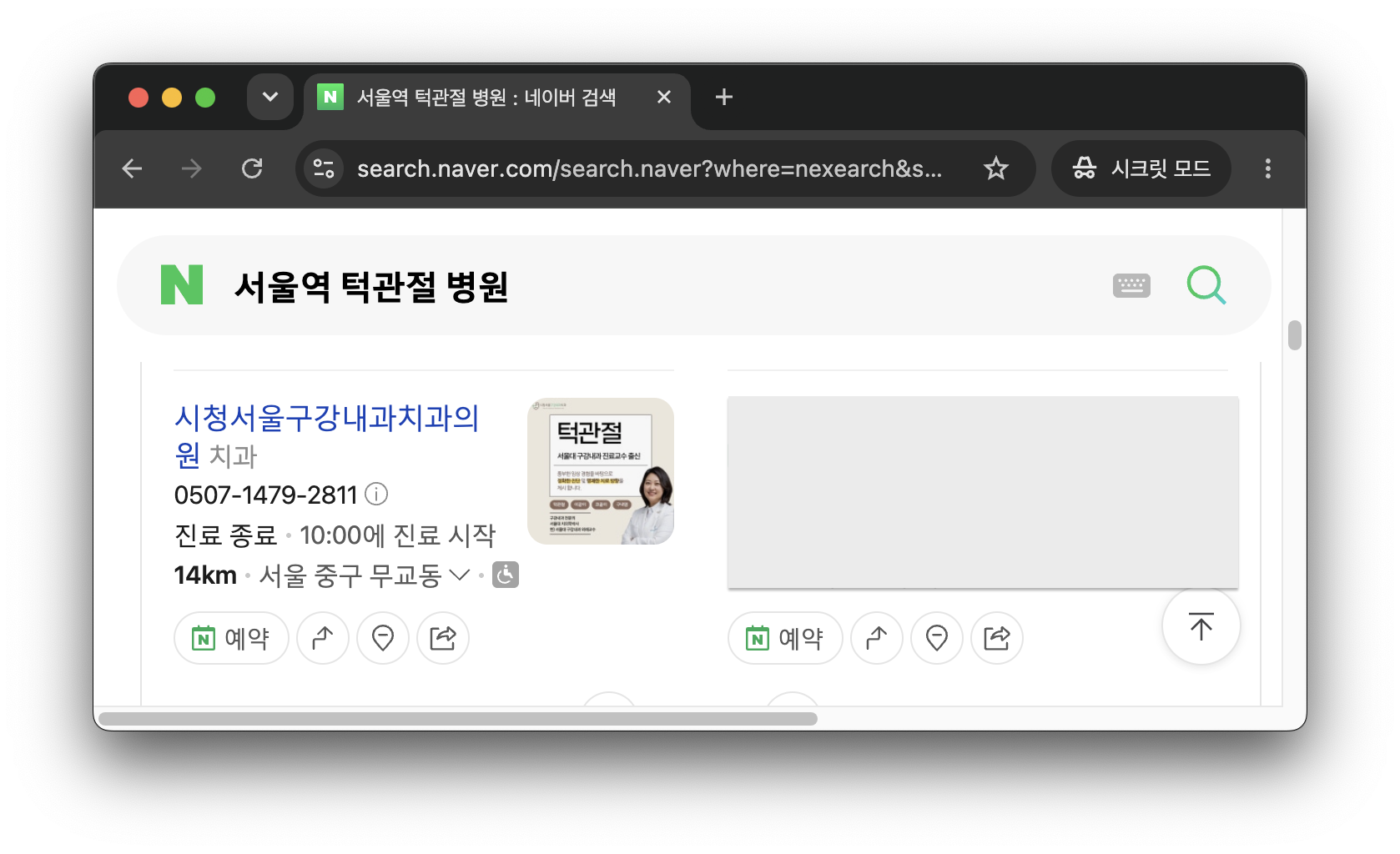This screenshot has height=854, width=1400.
Task: Click the green Naver logo in the search bar
Action: [x=182, y=284]
